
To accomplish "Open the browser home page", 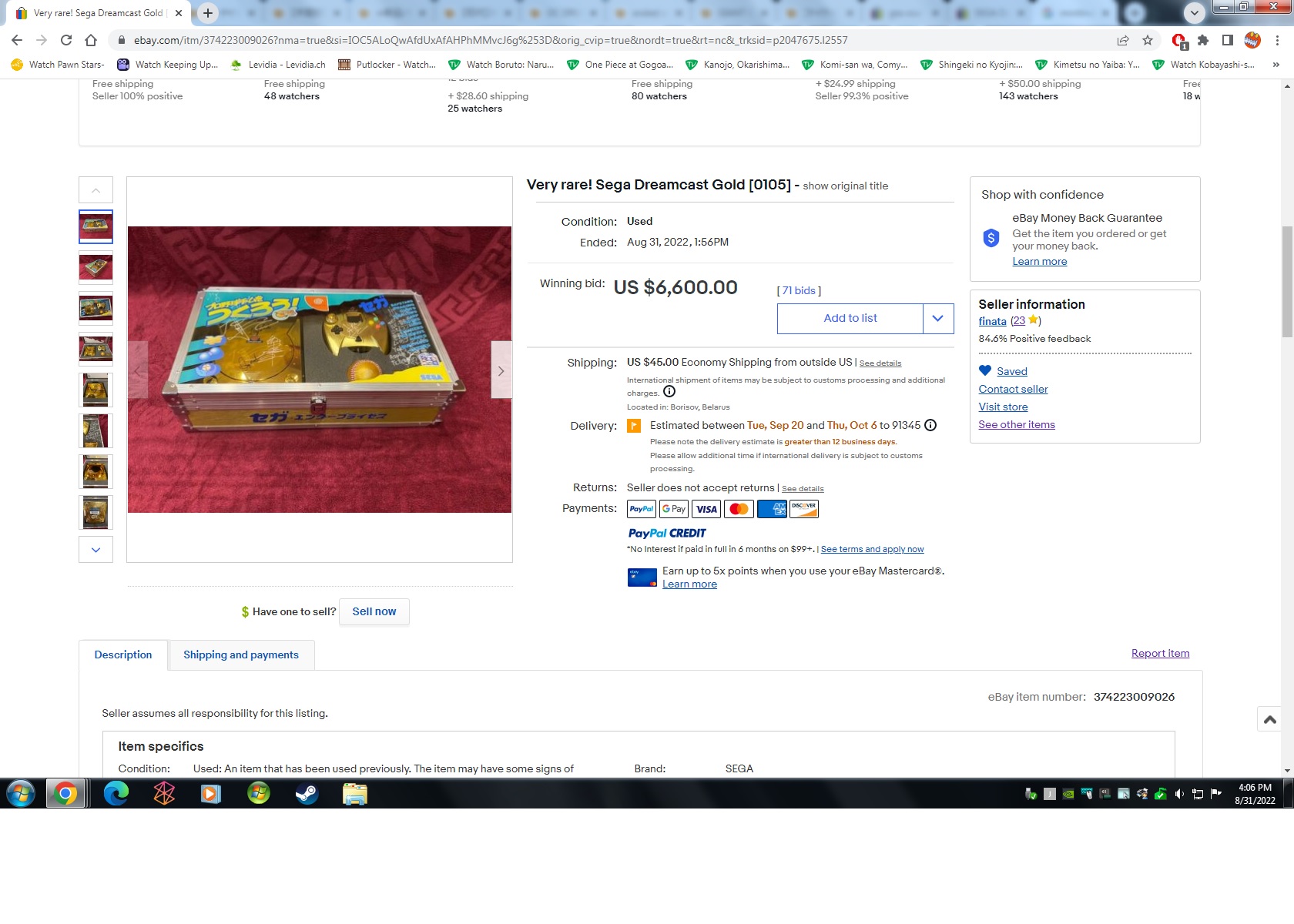I will pos(91,40).
